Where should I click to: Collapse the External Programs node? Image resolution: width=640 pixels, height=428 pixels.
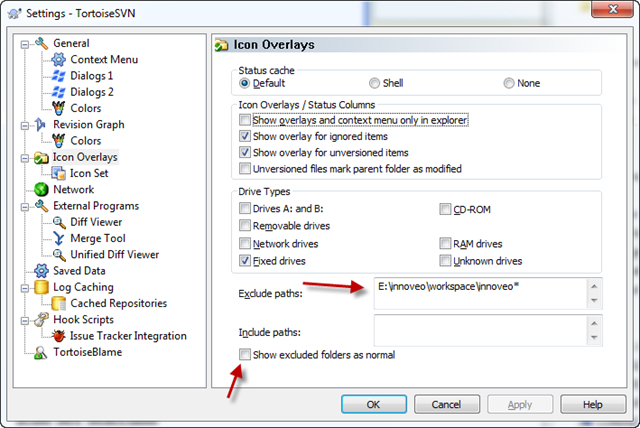tap(26, 206)
